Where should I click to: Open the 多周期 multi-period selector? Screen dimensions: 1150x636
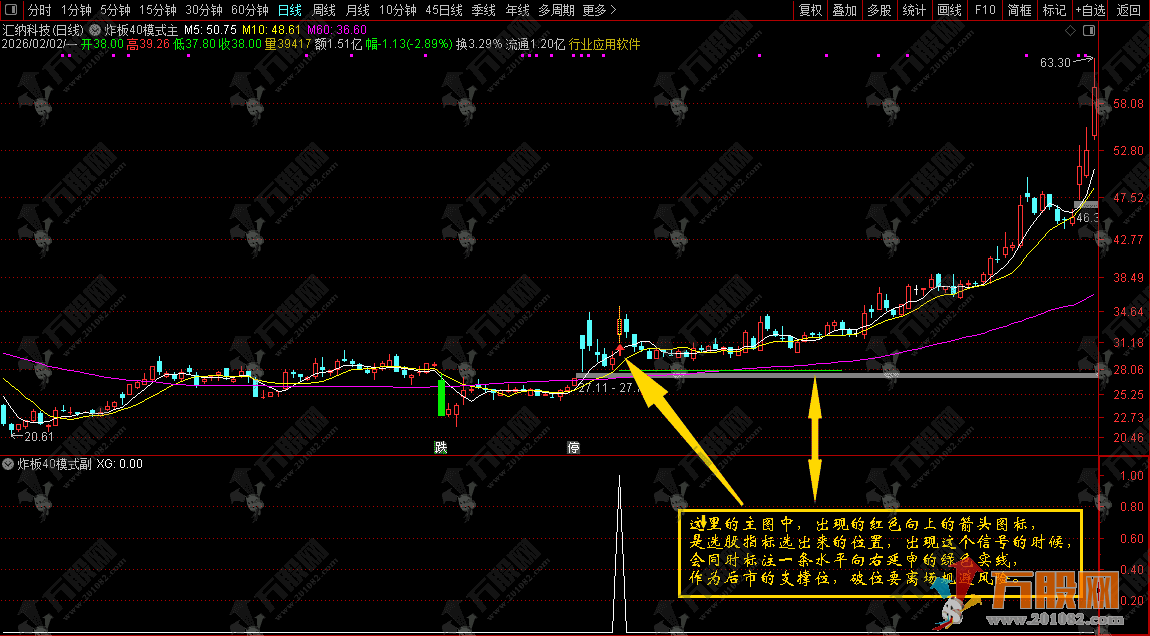pos(556,10)
